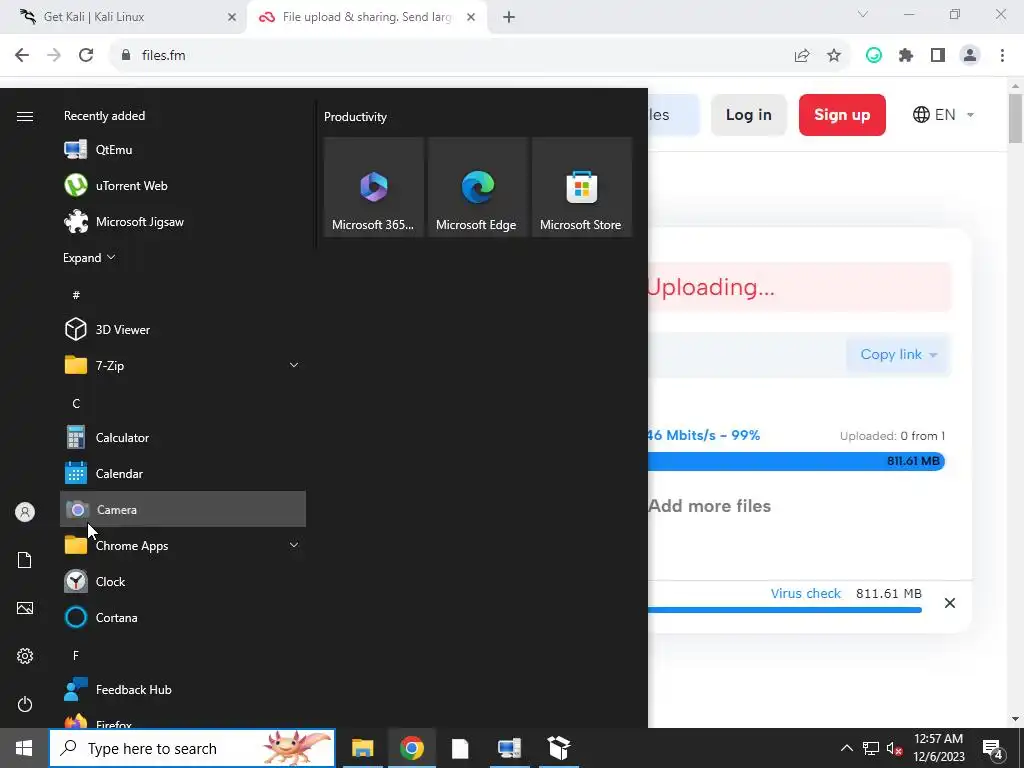The width and height of the screenshot is (1024, 768).
Task: Select the File upload & sharing tab
Action: tap(366, 17)
